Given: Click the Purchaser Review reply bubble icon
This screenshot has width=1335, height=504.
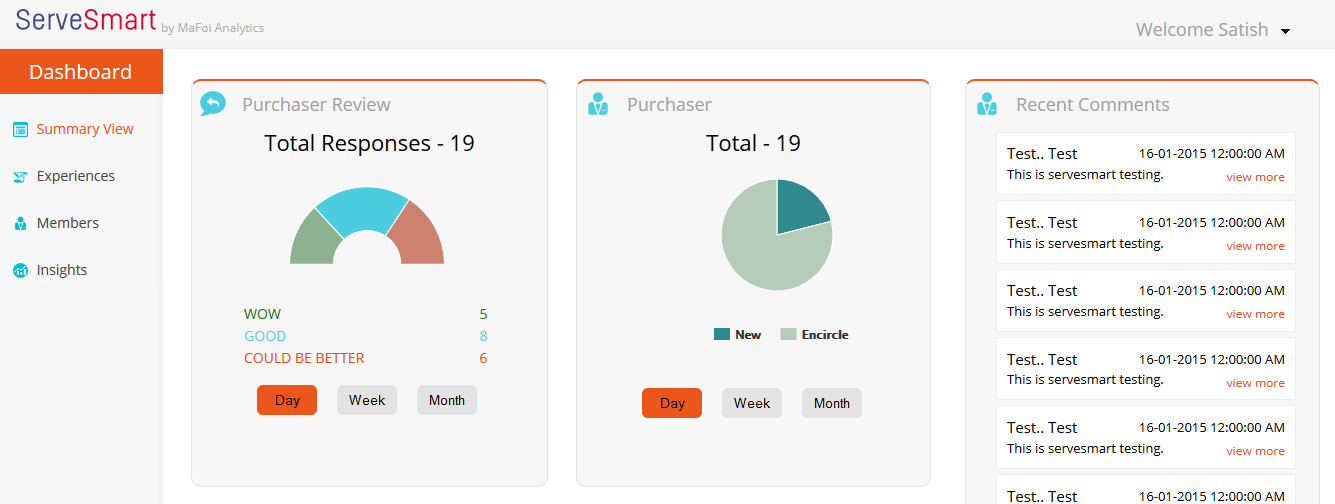Looking at the screenshot, I should click(x=212, y=104).
